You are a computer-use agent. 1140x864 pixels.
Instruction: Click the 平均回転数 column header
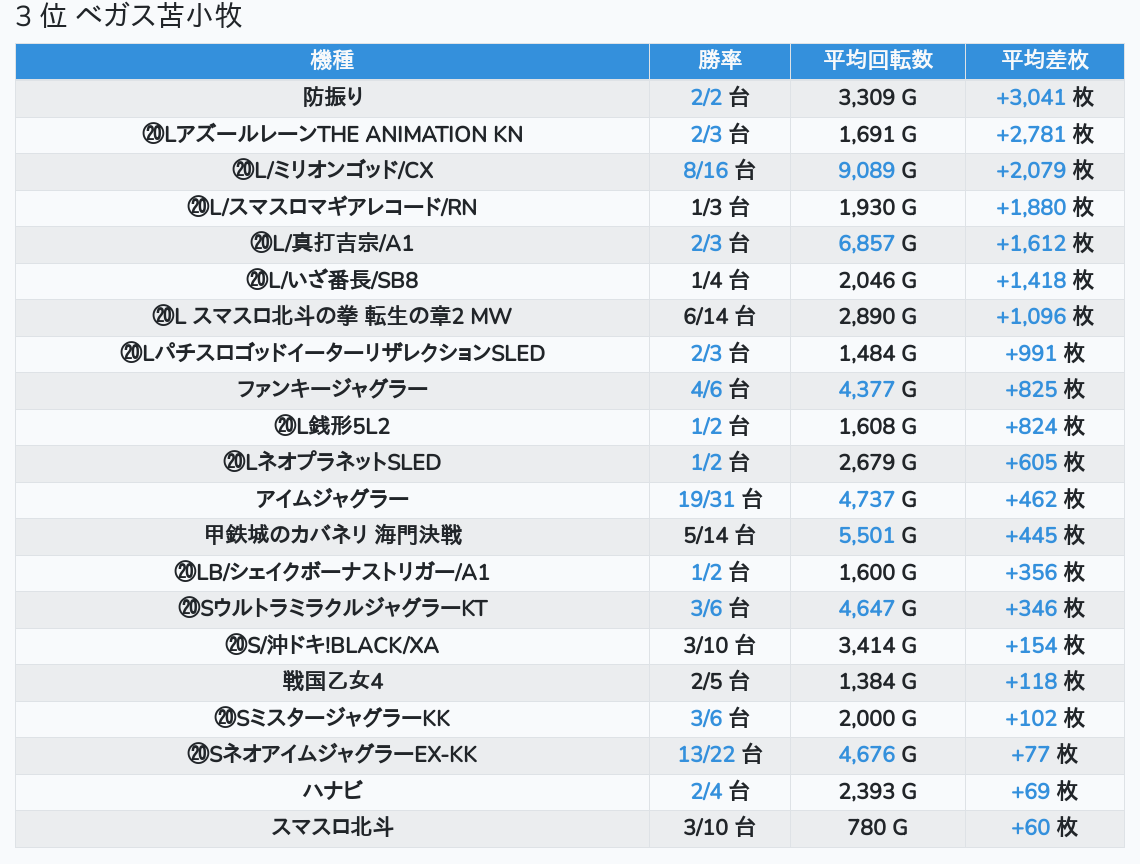[x=877, y=61]
